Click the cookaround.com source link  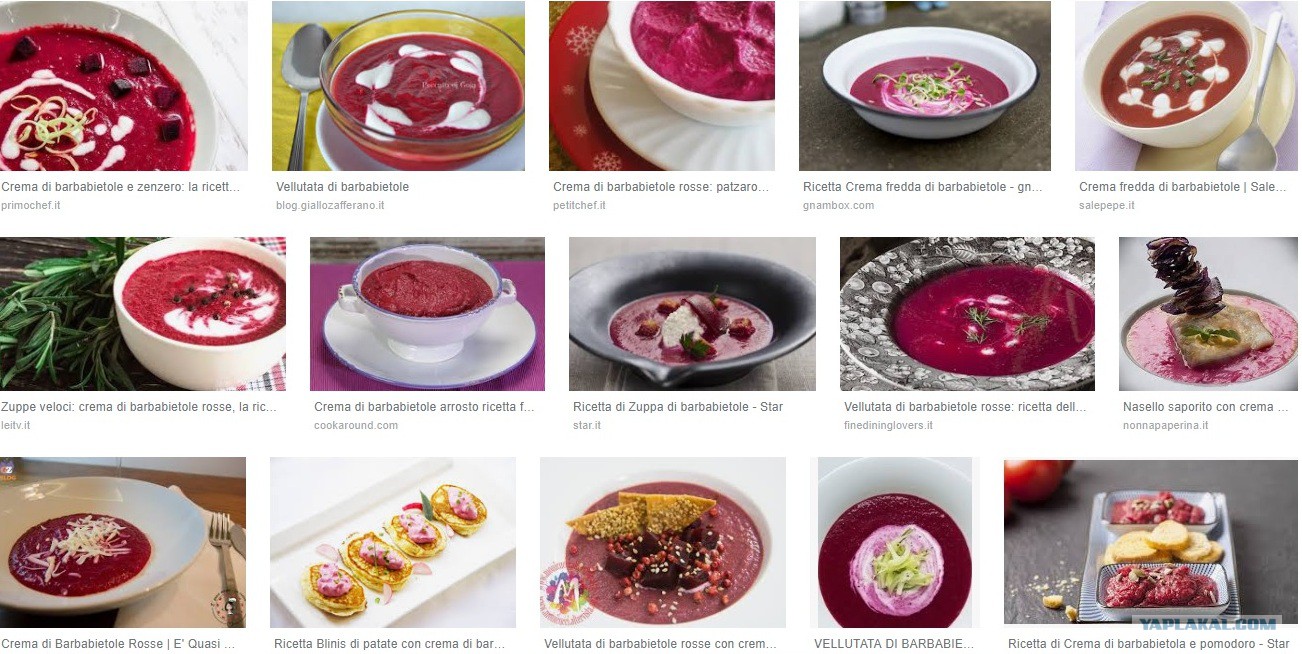coord(356,425)
